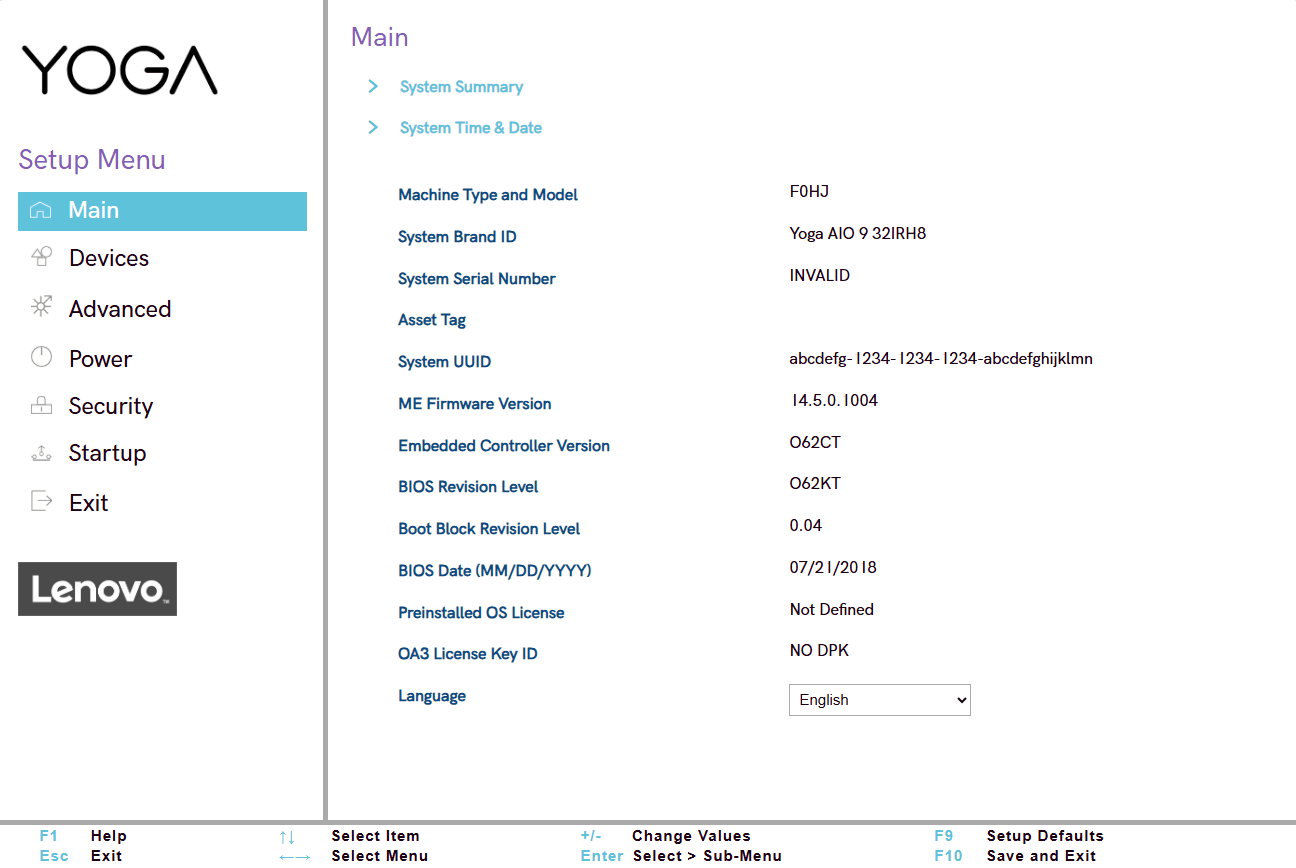Click the 14.5.0.1004 firmware value
This screenshot has height=868, width=1296.
pos(834,400)
